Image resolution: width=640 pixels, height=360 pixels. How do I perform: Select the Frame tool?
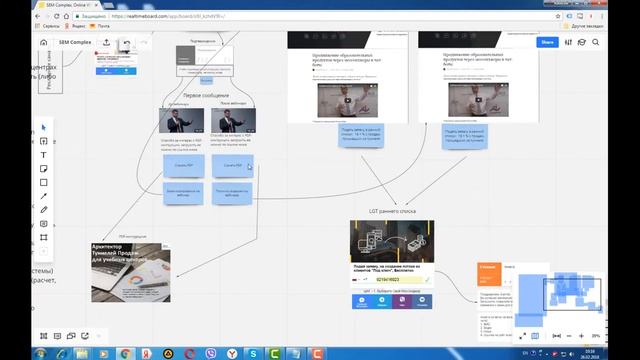coord(44,237)
